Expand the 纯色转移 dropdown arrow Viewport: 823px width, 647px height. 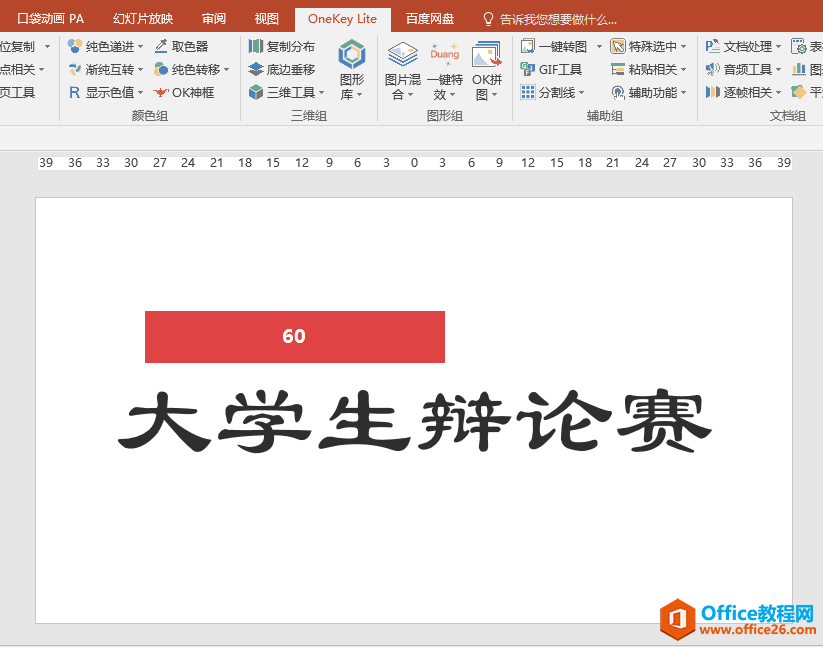pos(227,70)
